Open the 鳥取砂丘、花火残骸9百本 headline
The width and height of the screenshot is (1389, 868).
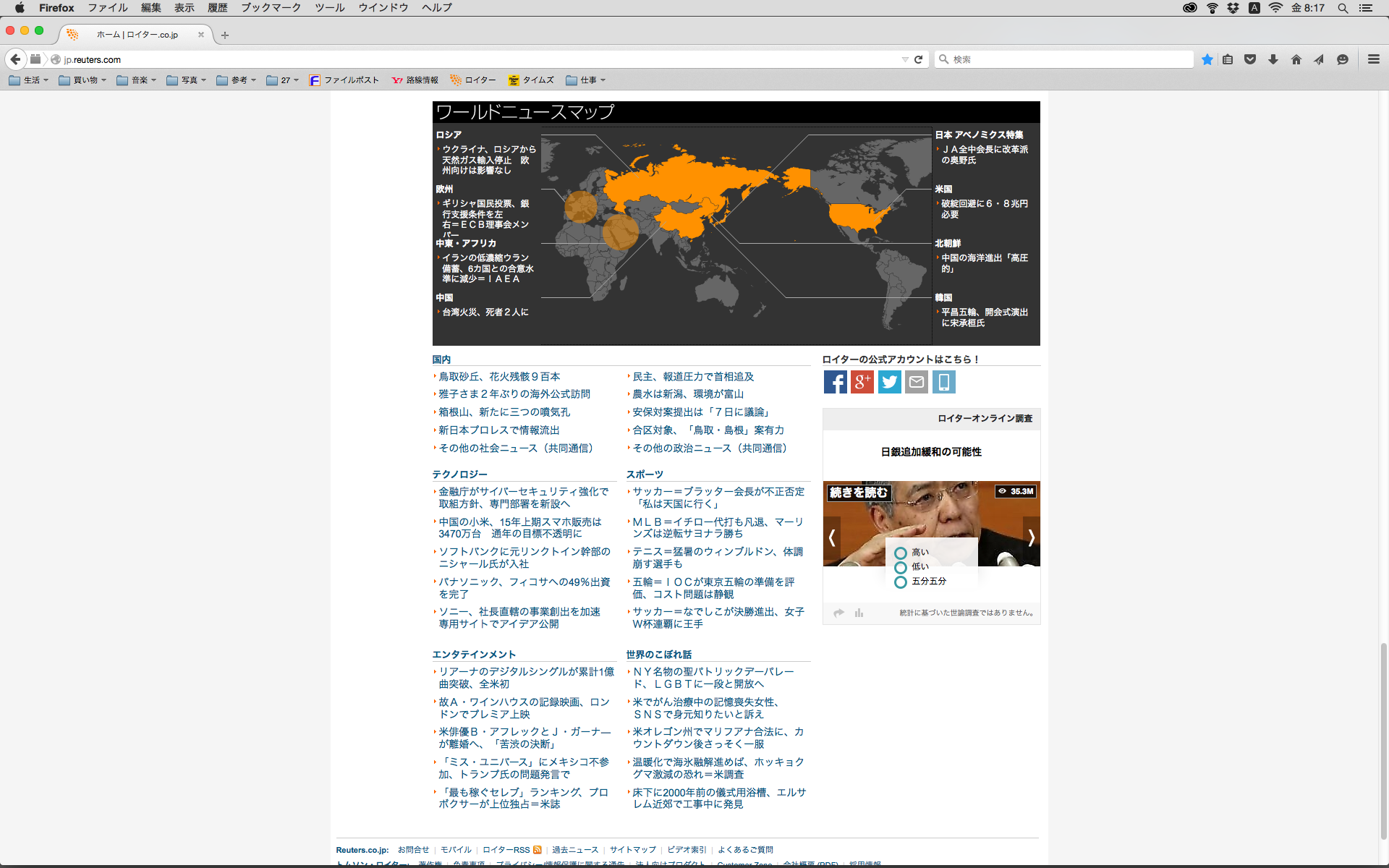pos(499,377)
